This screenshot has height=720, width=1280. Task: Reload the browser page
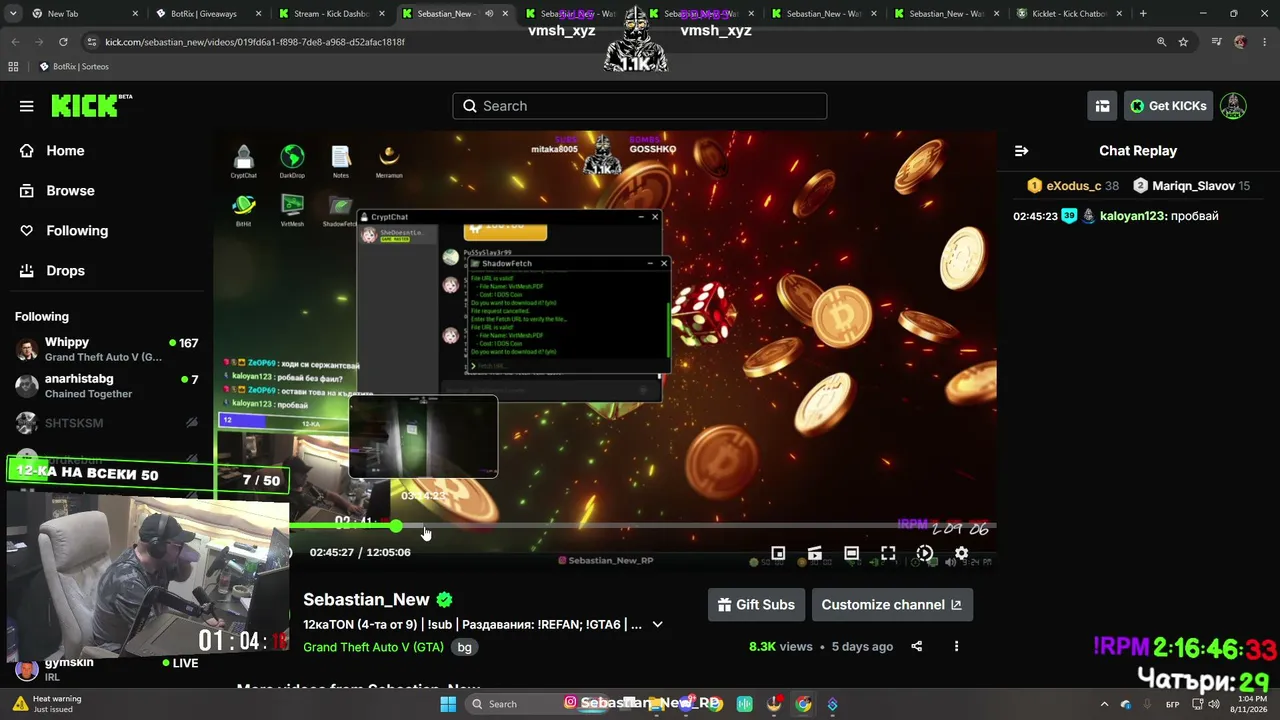(63, 42)
